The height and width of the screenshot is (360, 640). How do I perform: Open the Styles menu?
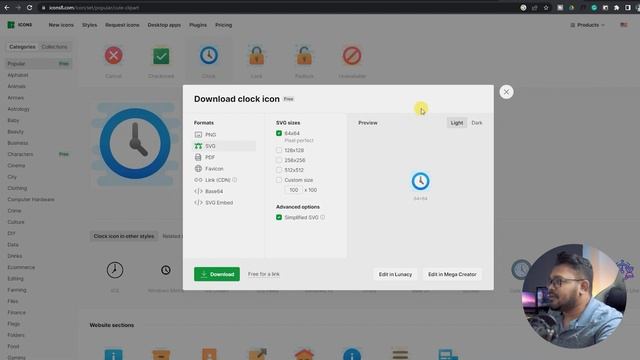[89, 25]
